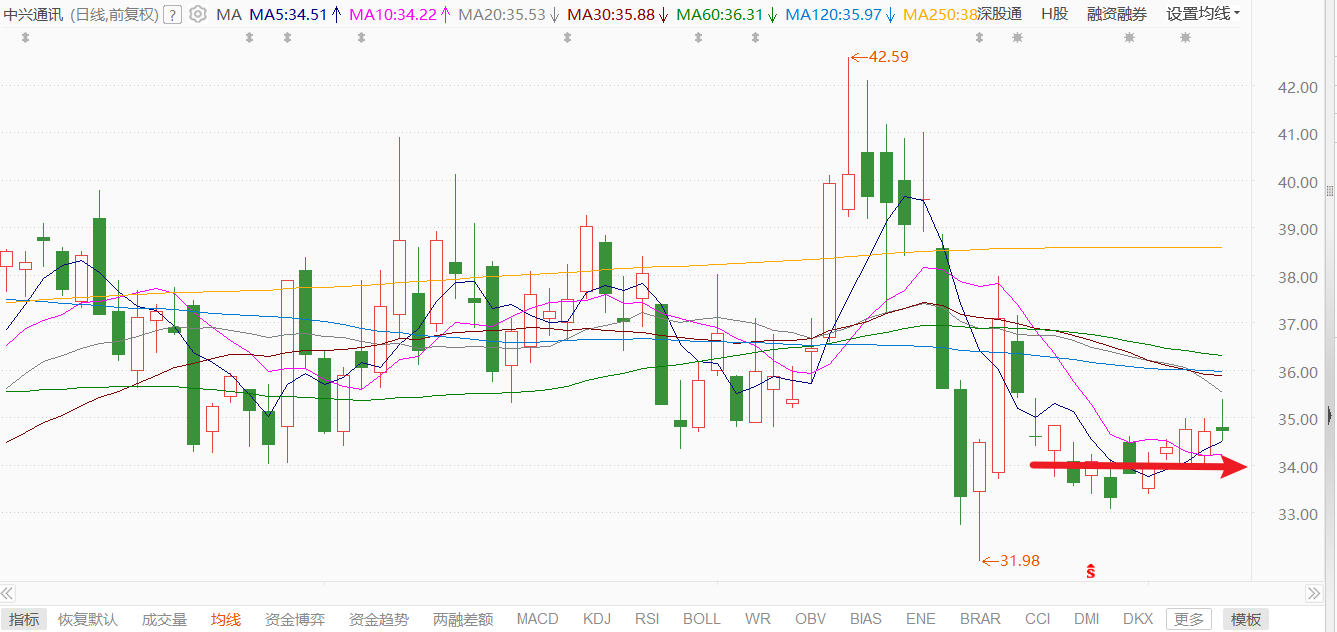This screenshot has width=1337, height=632.
Task: Open the 融资融券 link
Action: point(1117,14)
